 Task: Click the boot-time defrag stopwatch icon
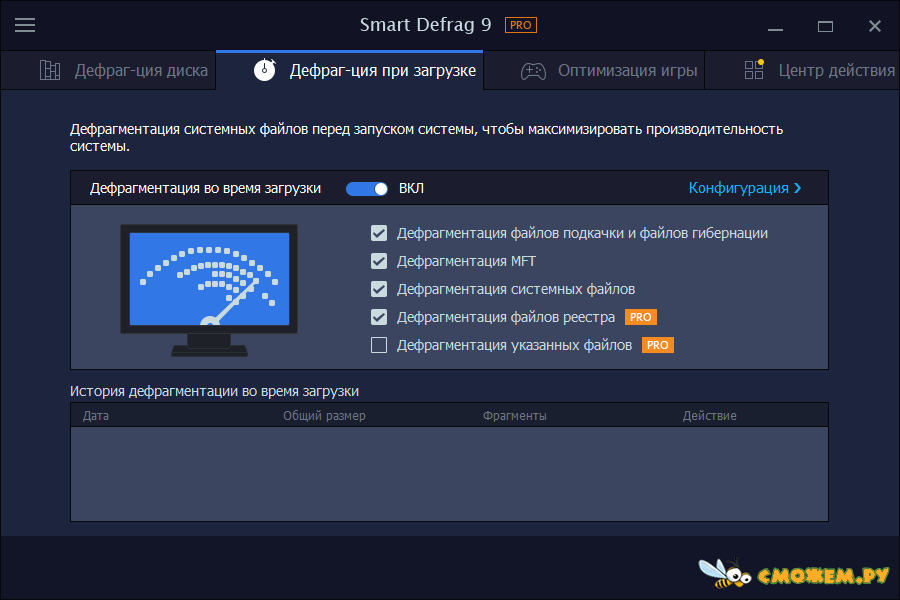click(265, 69)
